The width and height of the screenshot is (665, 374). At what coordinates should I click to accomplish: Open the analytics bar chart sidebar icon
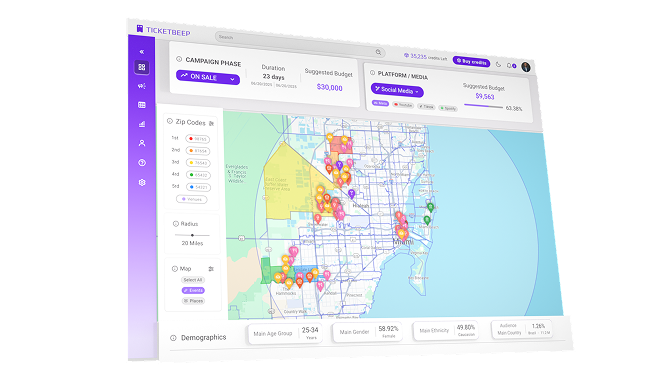click(142, 124)
